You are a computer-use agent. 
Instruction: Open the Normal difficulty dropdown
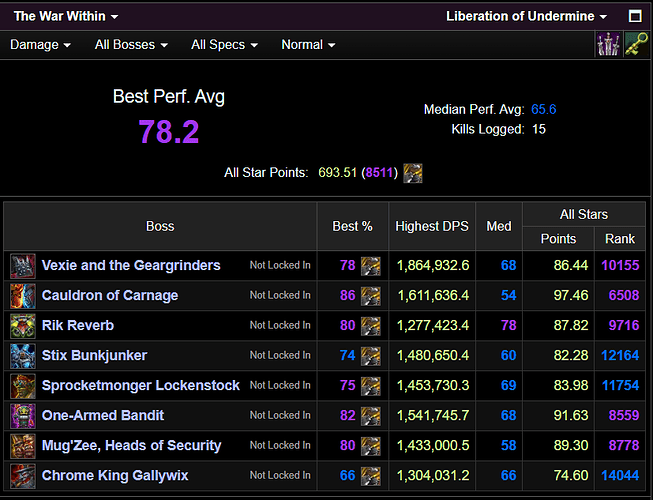pyautogui.click(x=308, y=45)
